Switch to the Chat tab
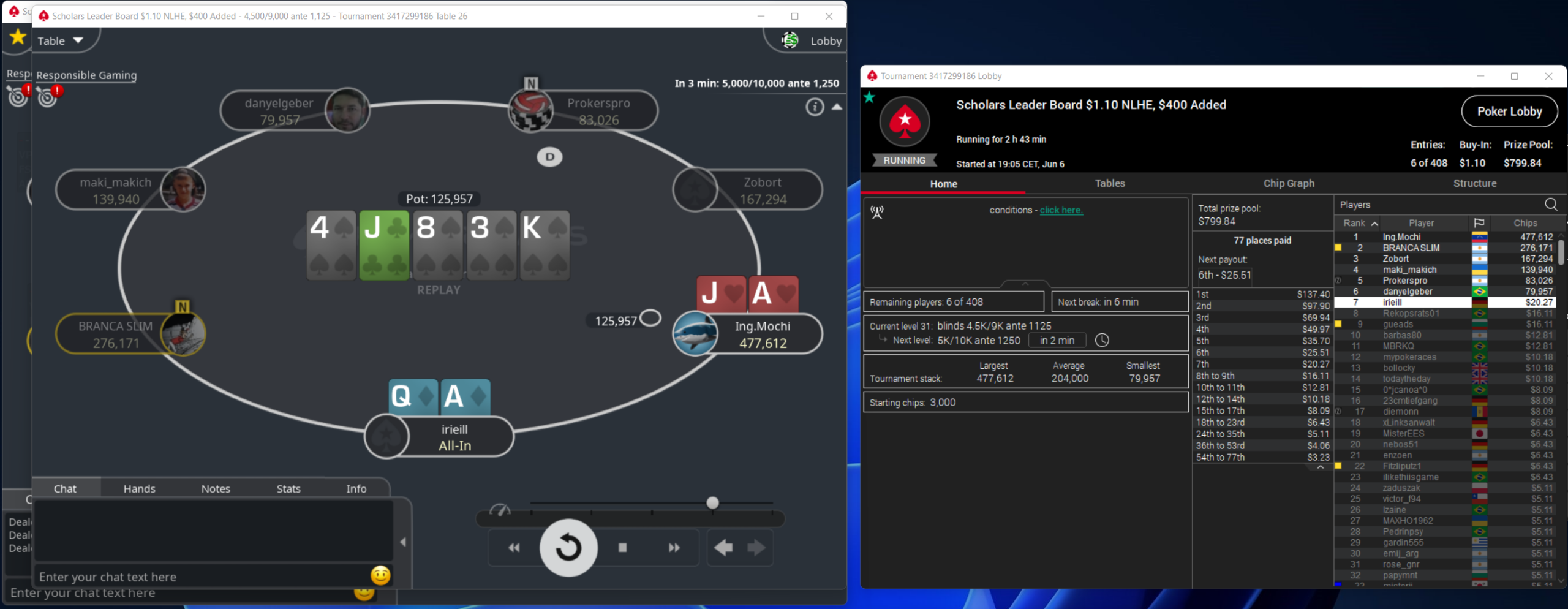The height and width of the screenshot is (609, 1568). coord(65,488)
